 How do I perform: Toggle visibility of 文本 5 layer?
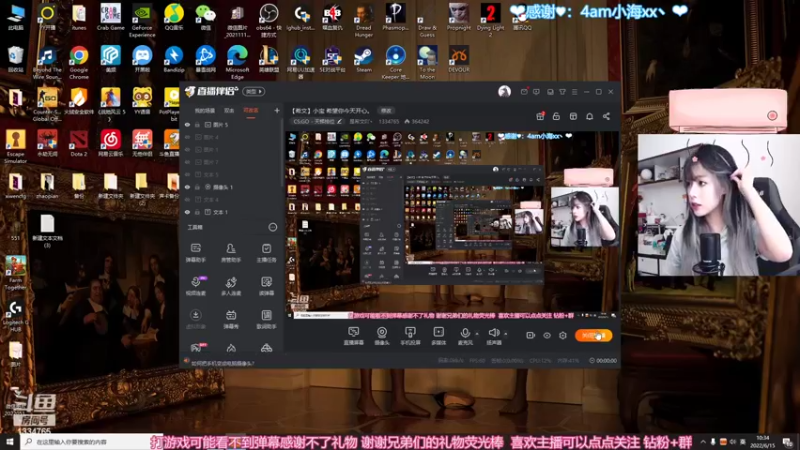click(x=187, y=174)
